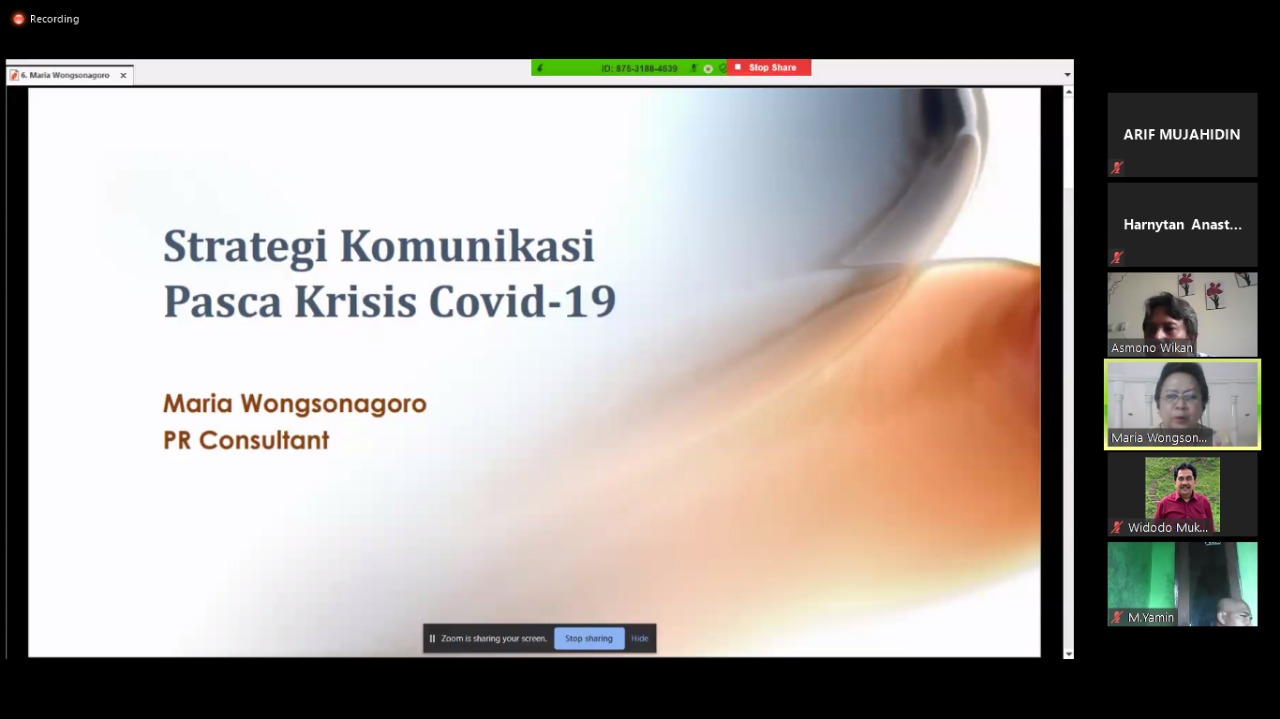Click muted mic icon on M.Yamin tile

1117,618
